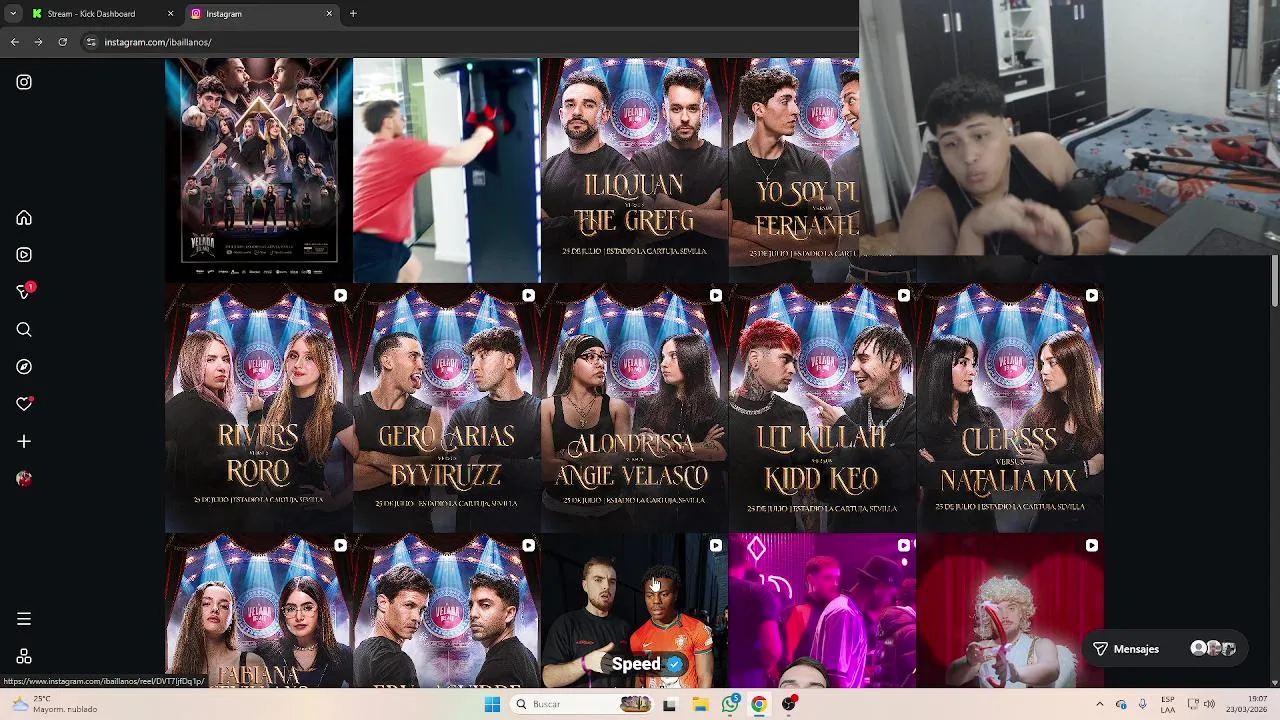This screenshot has height=720, width=1280.
Task: Click the address bar URL instagram.com/ibaillanos
Action: point(158,42)
